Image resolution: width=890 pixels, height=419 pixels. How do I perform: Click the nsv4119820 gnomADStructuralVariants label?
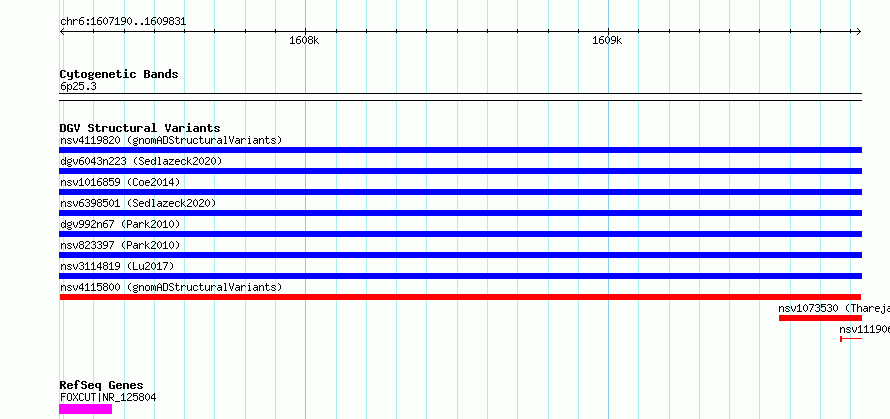171,140
